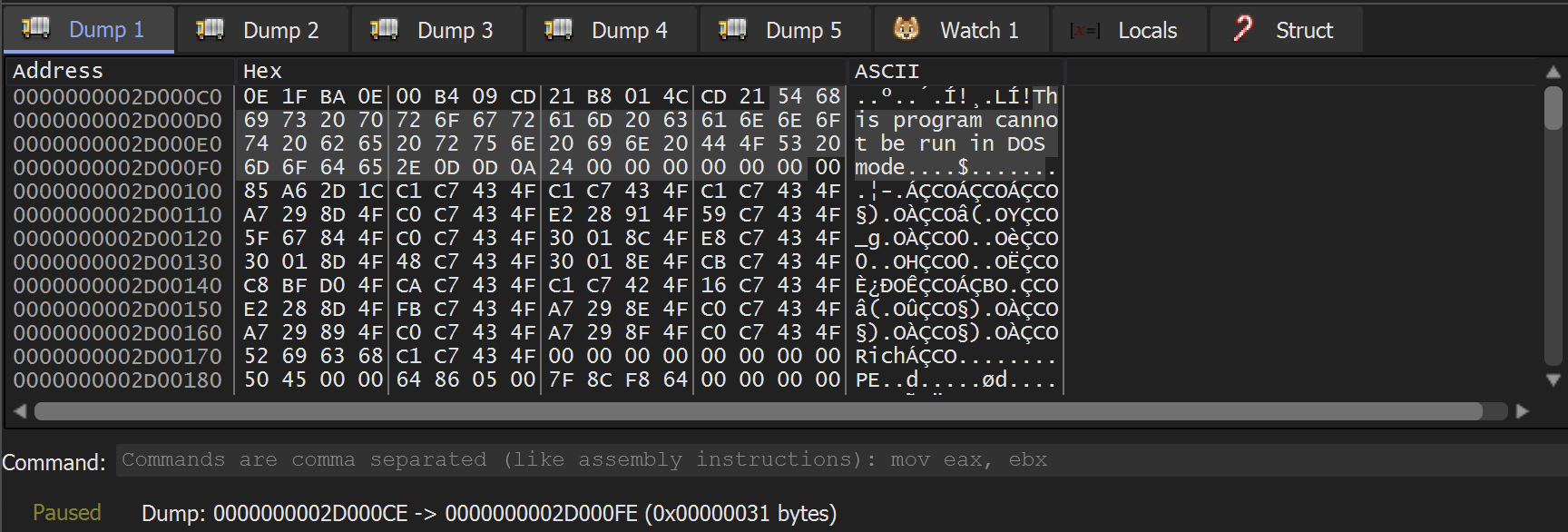Click the Dump range status text

click(x=489, y=513)
